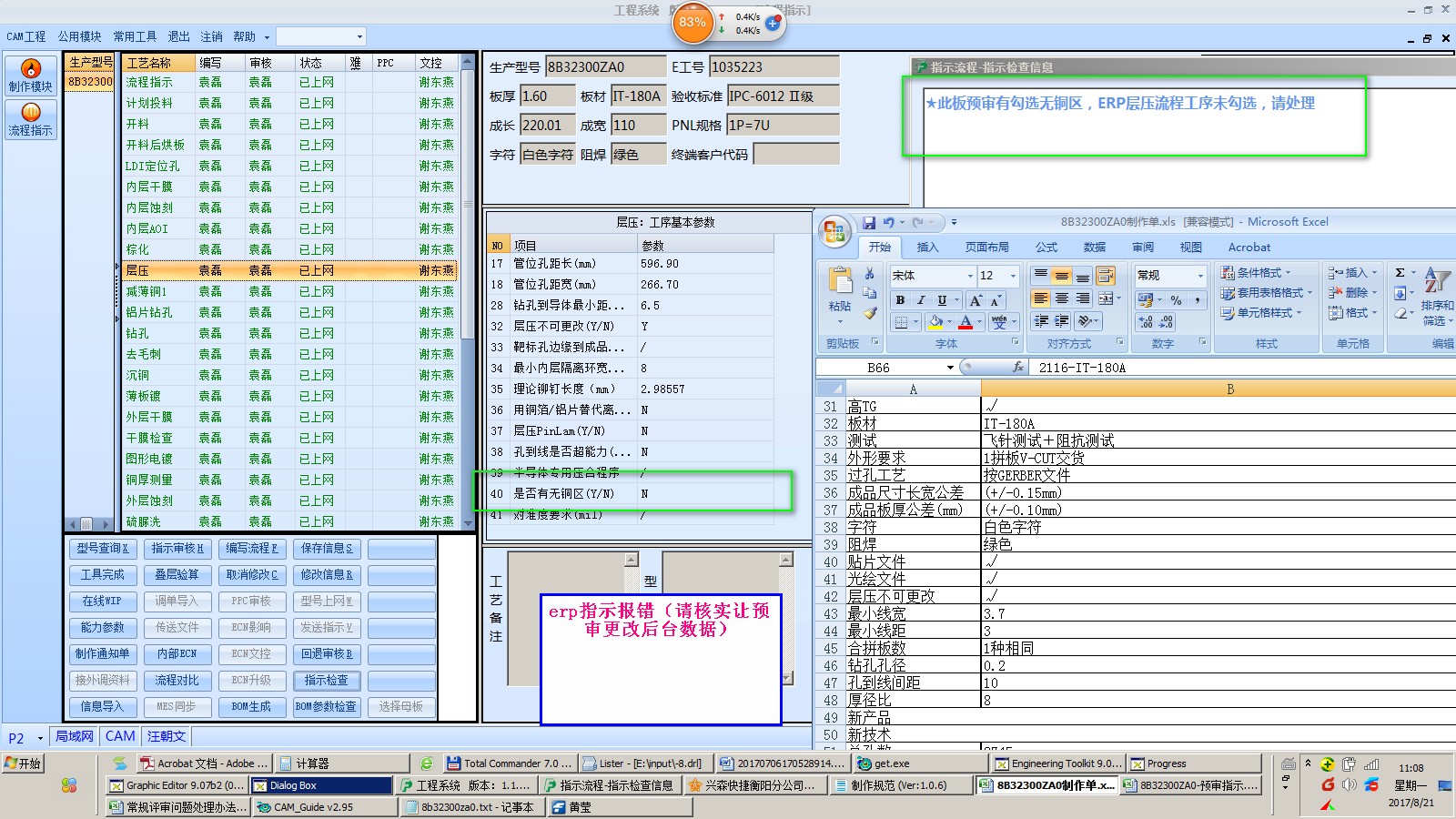Click the 指示检查 button

coord(327,681)
